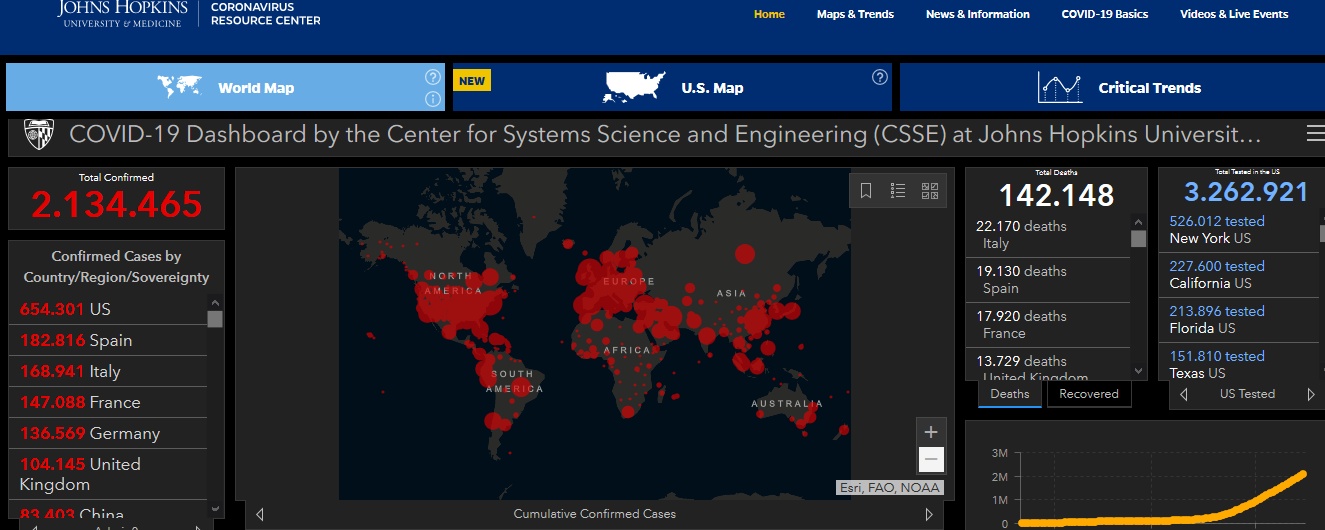1325x530 pixels.
Task: Open COVID-19 Basics menu
Action: click(x=1104, y=14)
